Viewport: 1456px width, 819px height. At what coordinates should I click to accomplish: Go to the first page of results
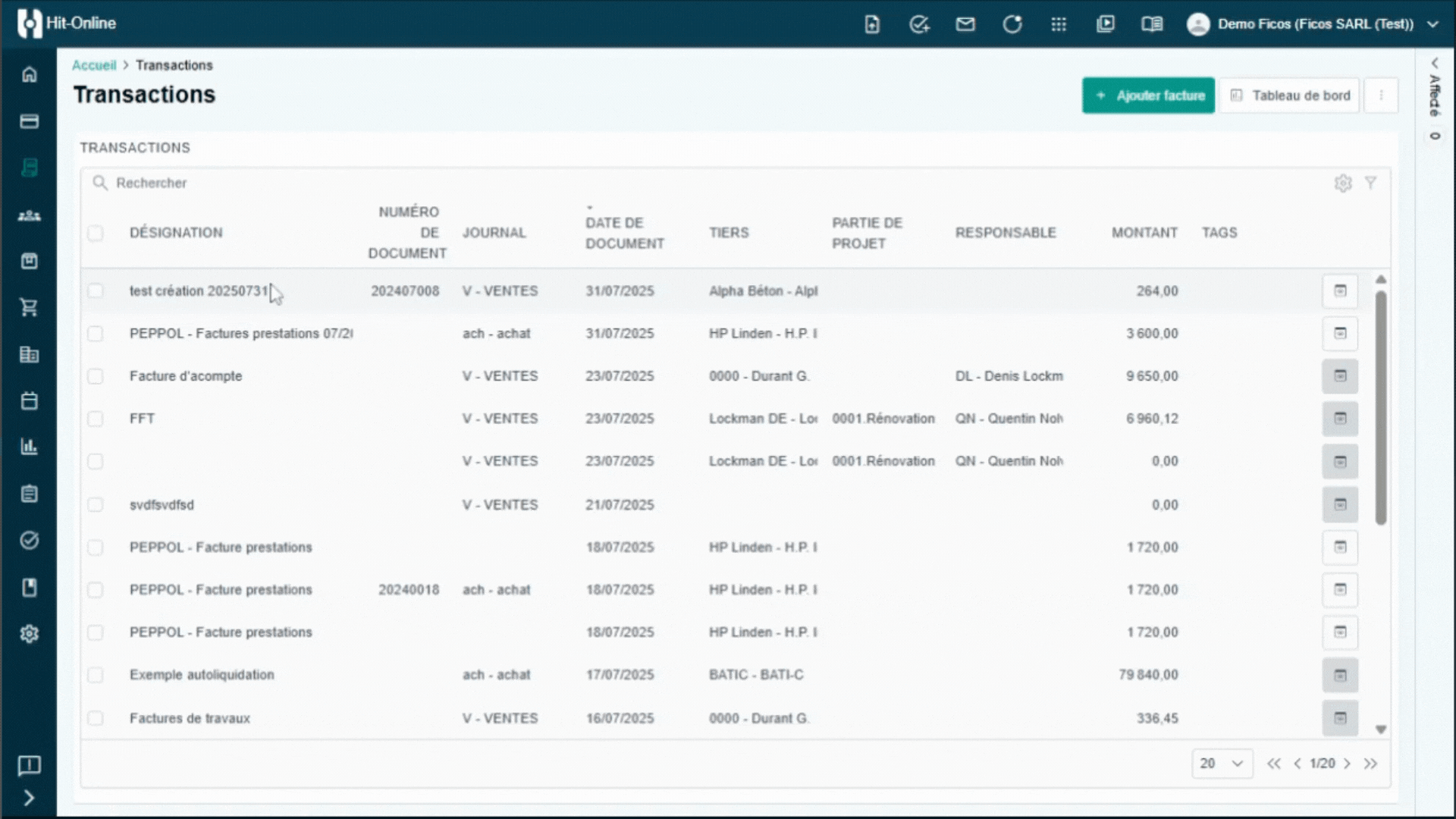(x=1274, y=764)
